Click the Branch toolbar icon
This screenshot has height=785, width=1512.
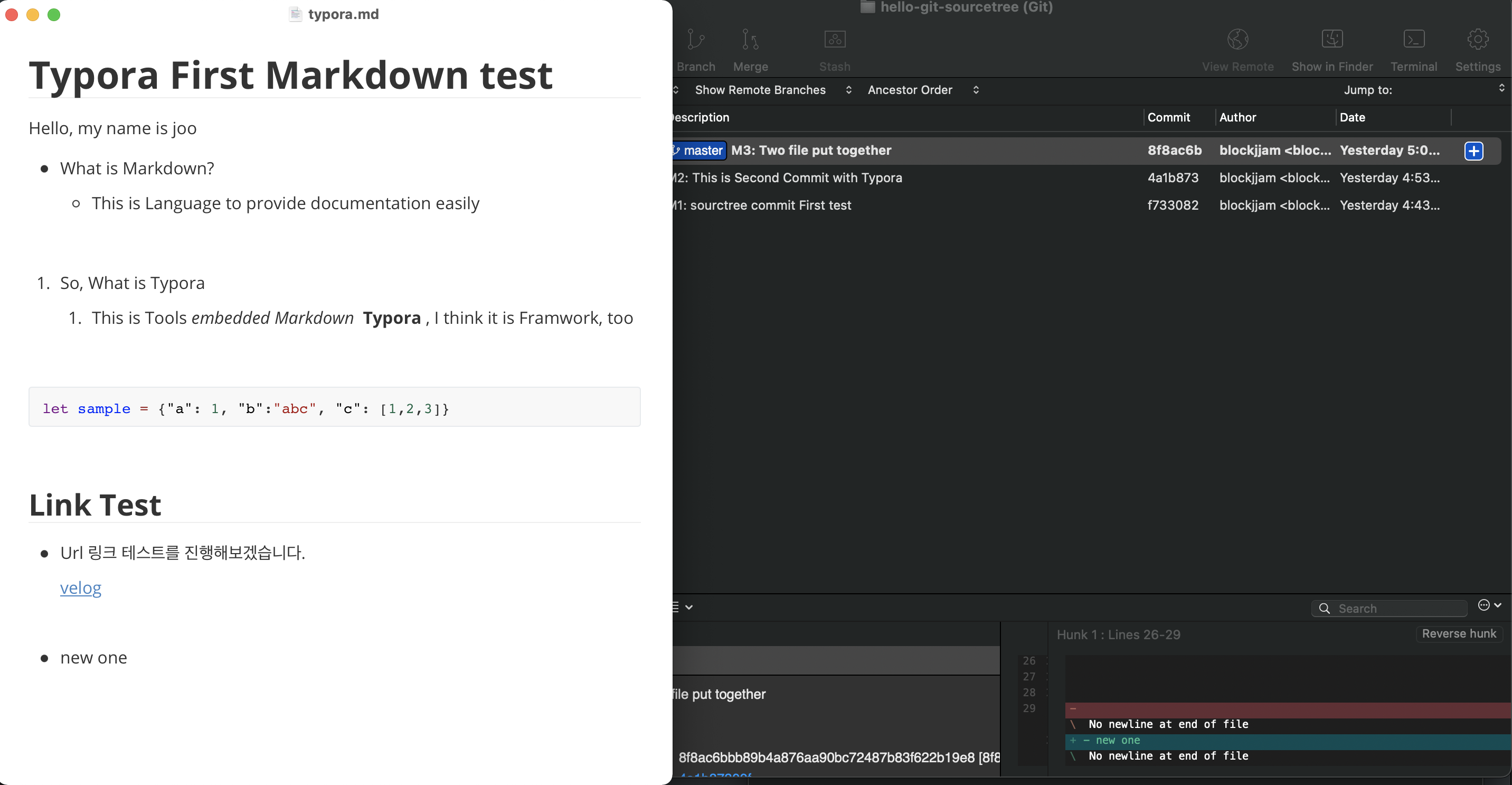[x=695, y=40]
